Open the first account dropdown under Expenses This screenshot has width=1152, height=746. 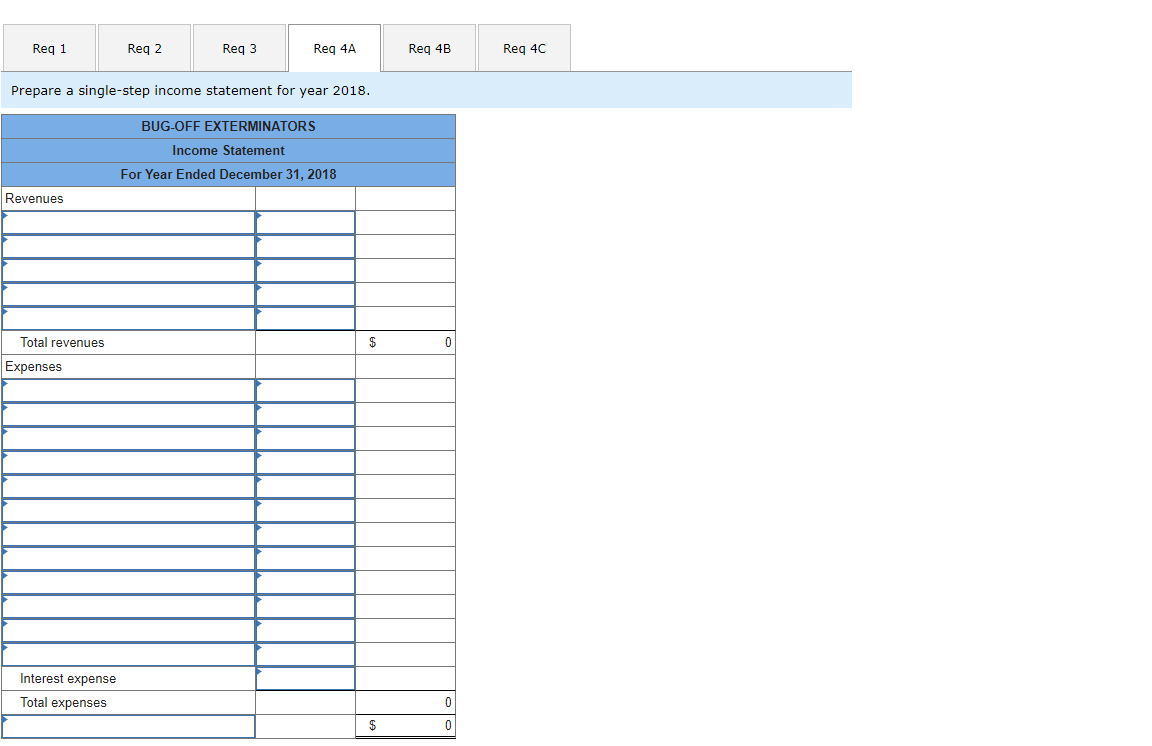tap(128, 390)
